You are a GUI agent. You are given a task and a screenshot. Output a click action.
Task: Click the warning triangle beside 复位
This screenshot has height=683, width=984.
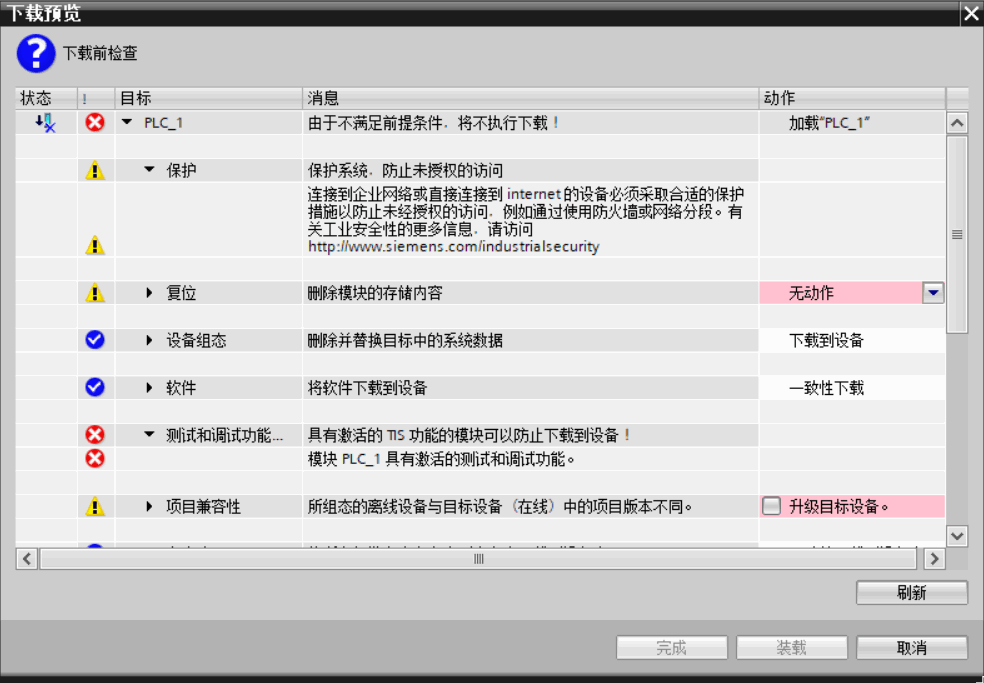click(x=95, y=292)
